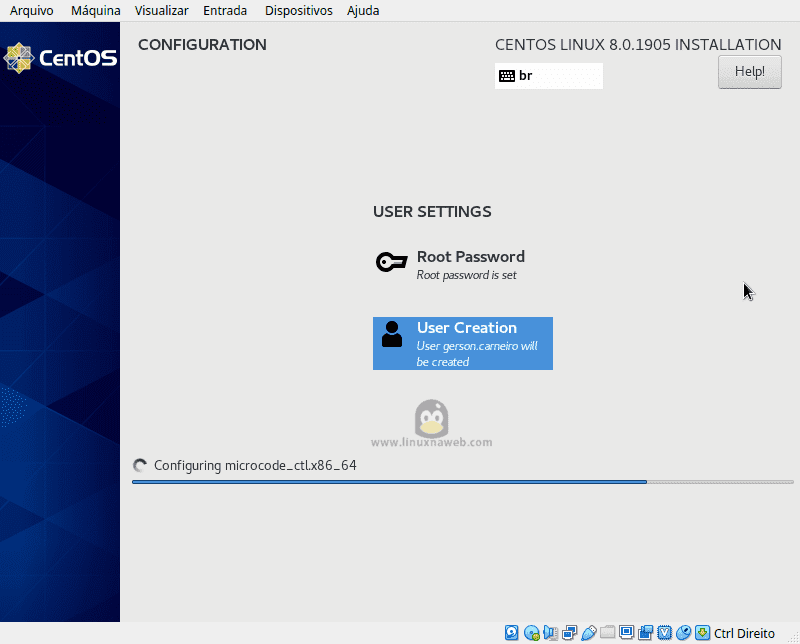Click the audio speaker status icon
Image resolution: width=800 pixels, height=644 pixels.
coord(550,633)
